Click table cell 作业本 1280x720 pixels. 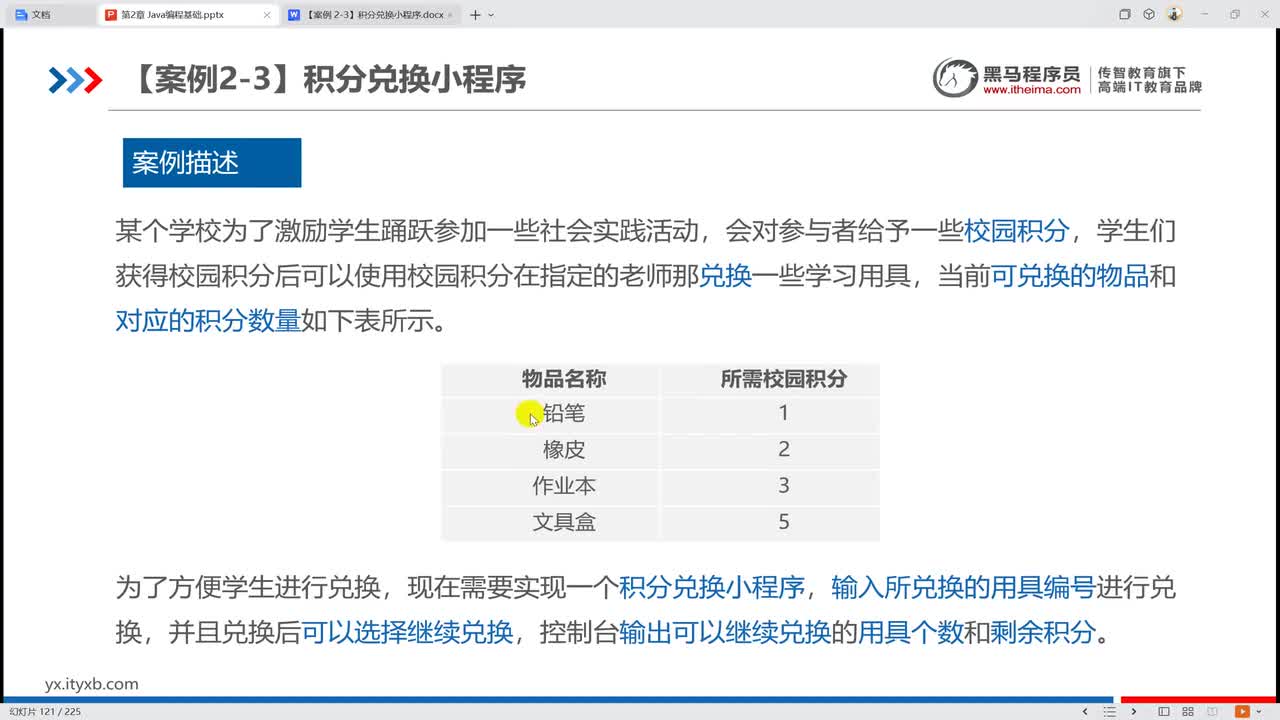(x=564, y=486)
